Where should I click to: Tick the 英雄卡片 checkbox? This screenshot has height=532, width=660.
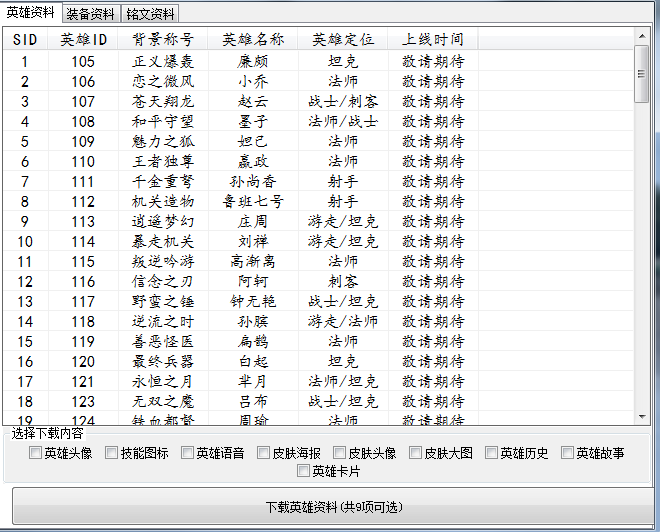(x=304, y=471)
